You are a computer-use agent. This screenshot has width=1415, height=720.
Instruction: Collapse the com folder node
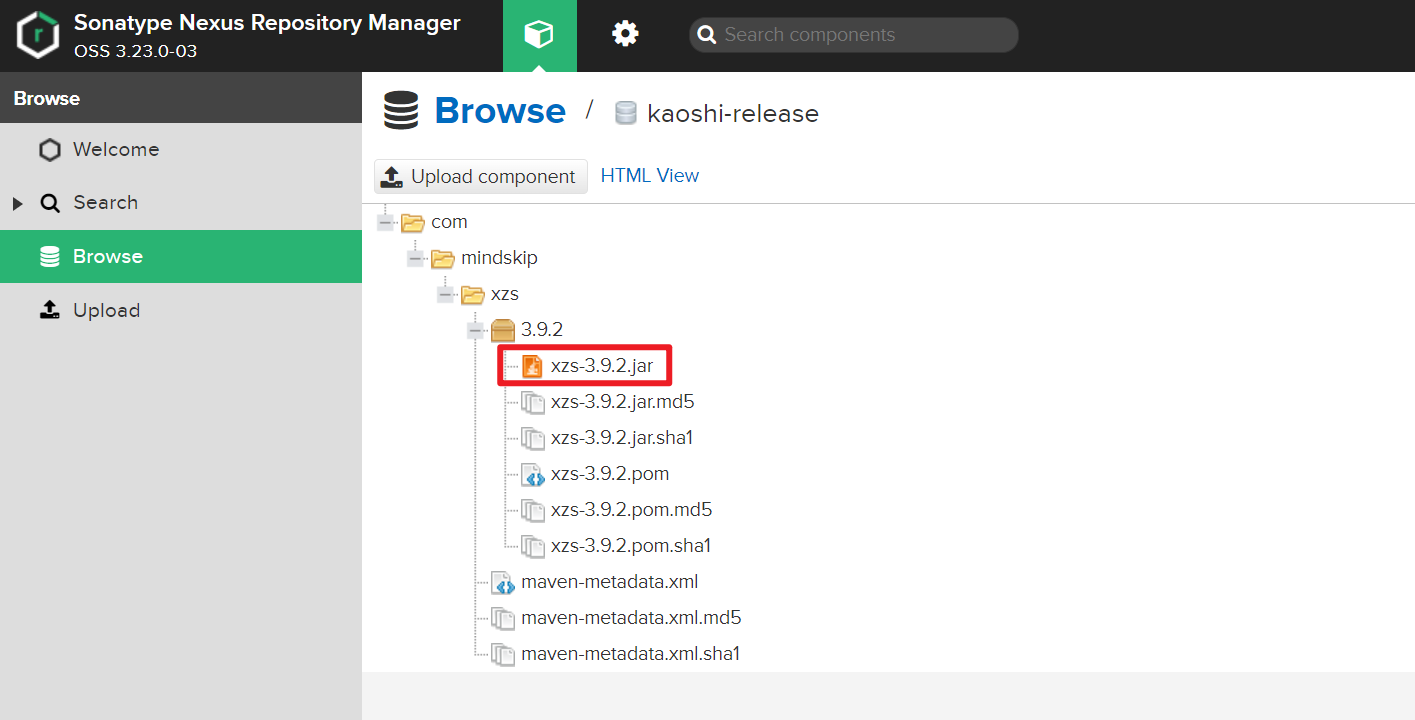[386, 222]
